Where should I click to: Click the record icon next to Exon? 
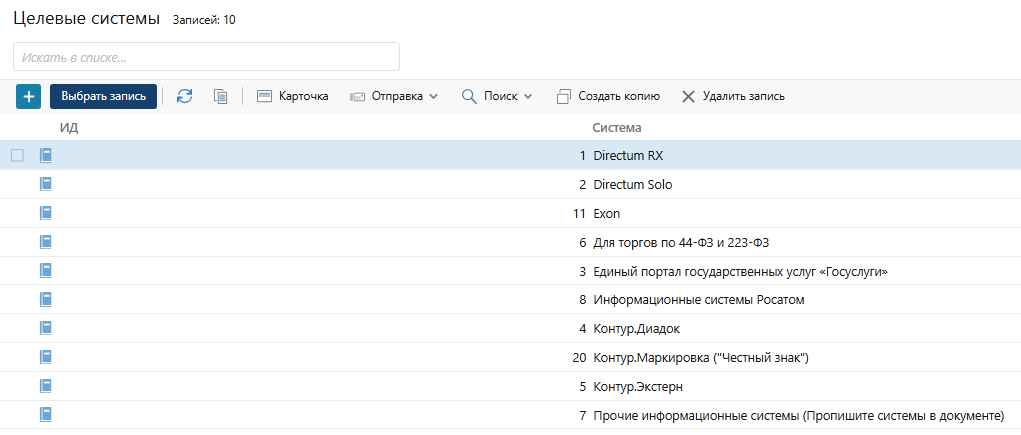[x=45, y=213]
